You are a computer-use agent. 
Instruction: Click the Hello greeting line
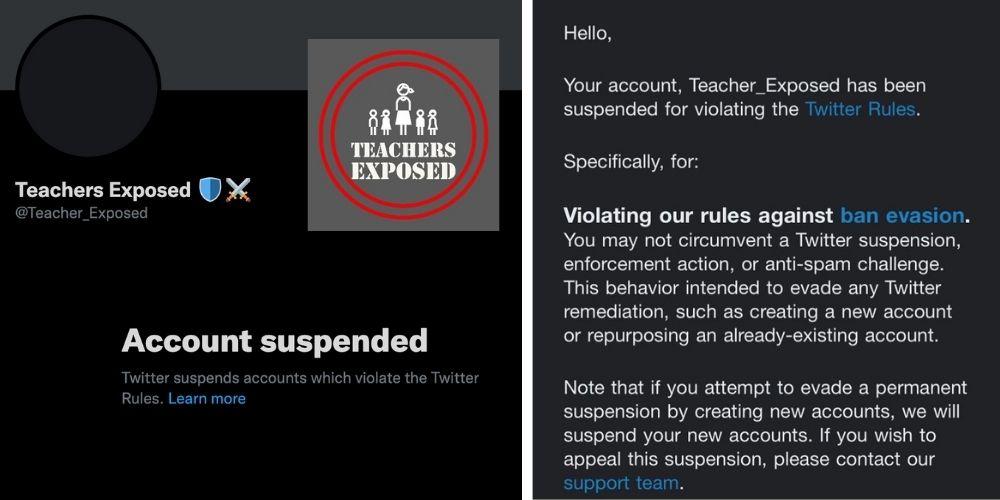(587, 33)
